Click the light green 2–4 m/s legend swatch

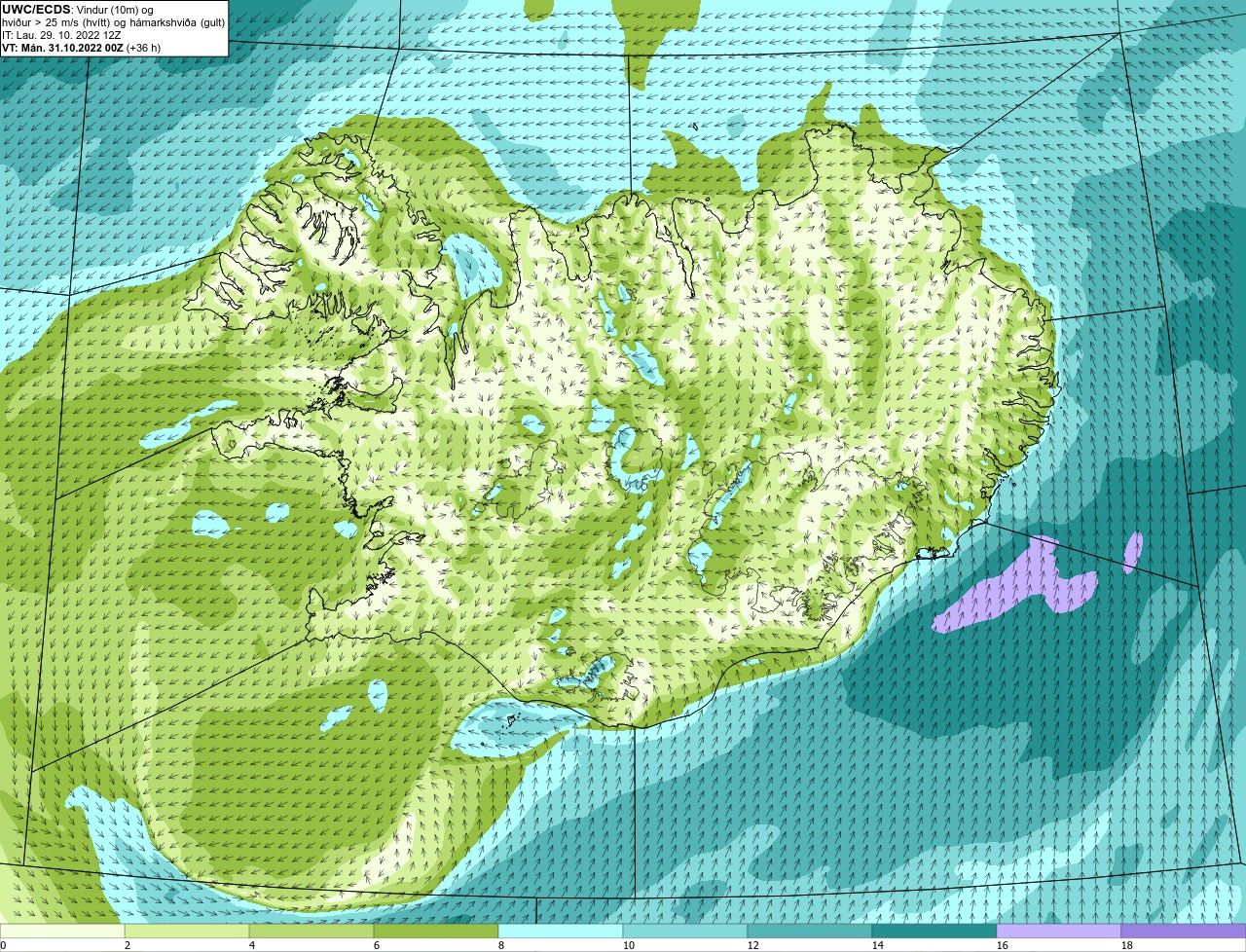click(187, 931)
